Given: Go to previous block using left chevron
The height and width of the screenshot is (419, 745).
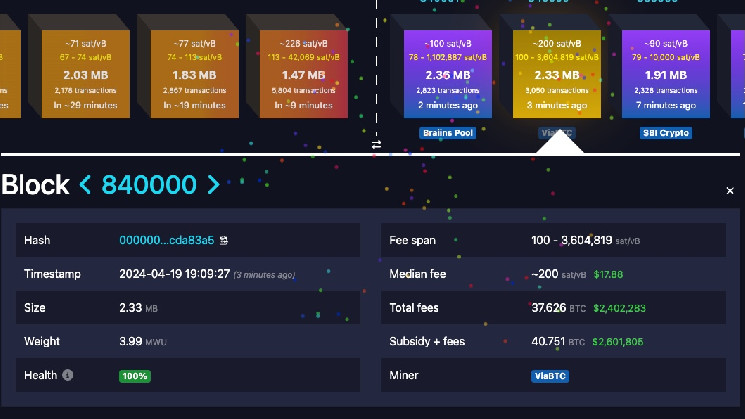Looking at the screenshot, I should click(85, 184).
